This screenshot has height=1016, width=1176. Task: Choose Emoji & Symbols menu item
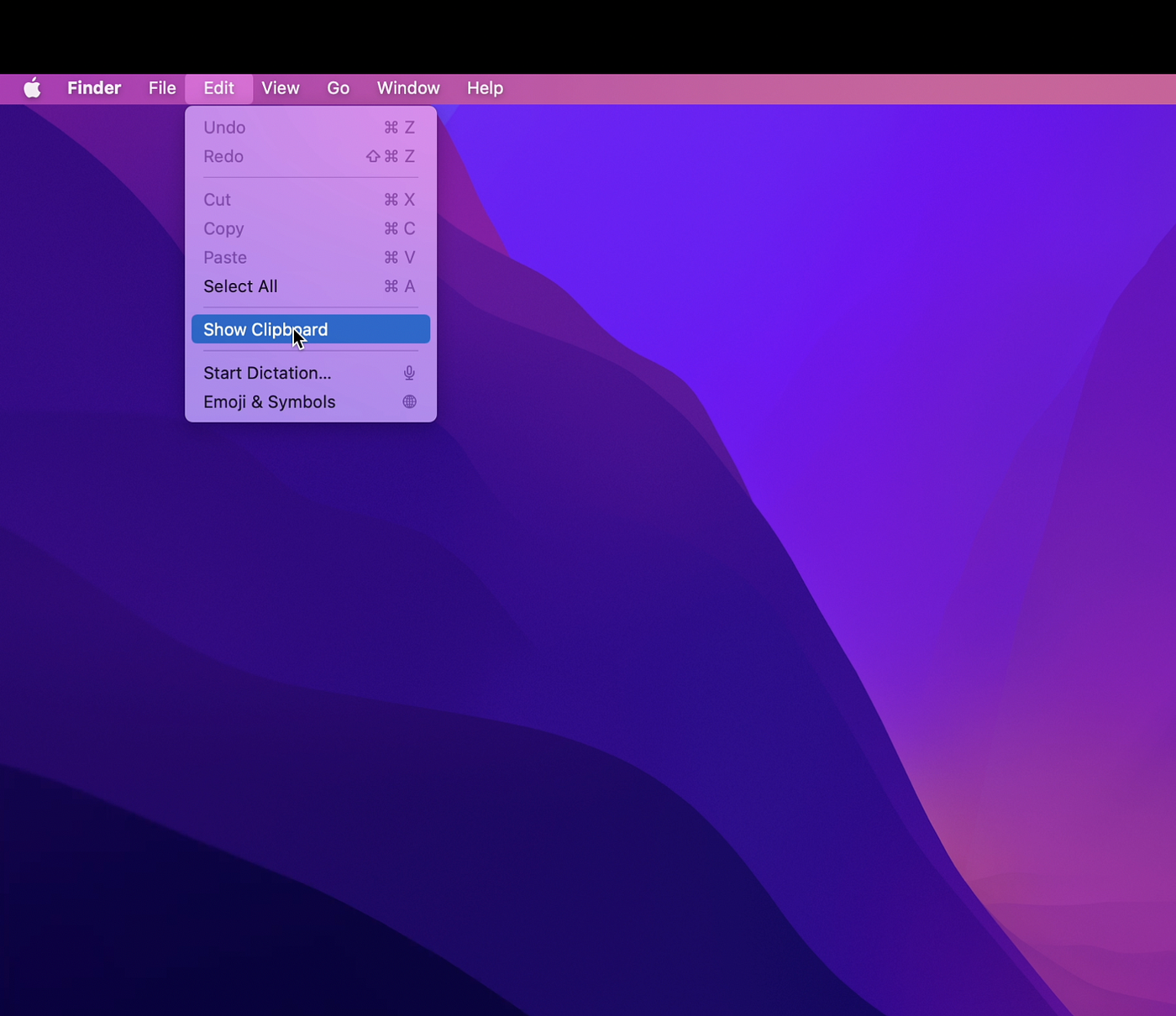click(311, 401)
